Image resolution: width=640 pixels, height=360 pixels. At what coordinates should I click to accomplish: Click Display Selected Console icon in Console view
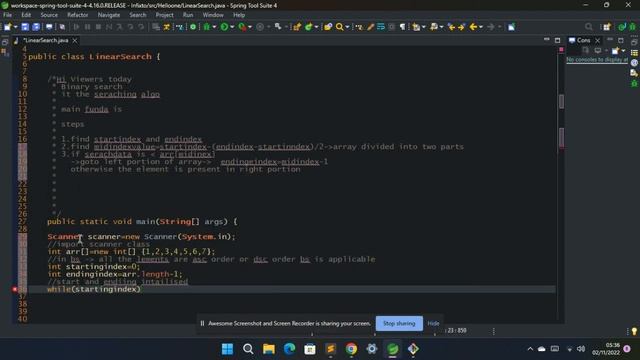(x=598, y=50)
